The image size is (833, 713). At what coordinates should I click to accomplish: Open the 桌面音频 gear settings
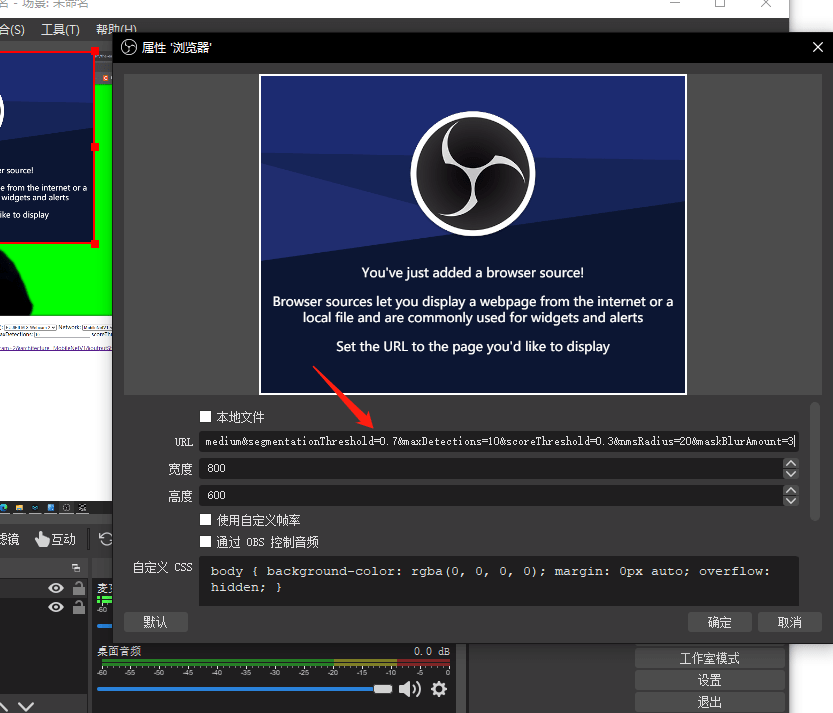(x=439, y=689)
